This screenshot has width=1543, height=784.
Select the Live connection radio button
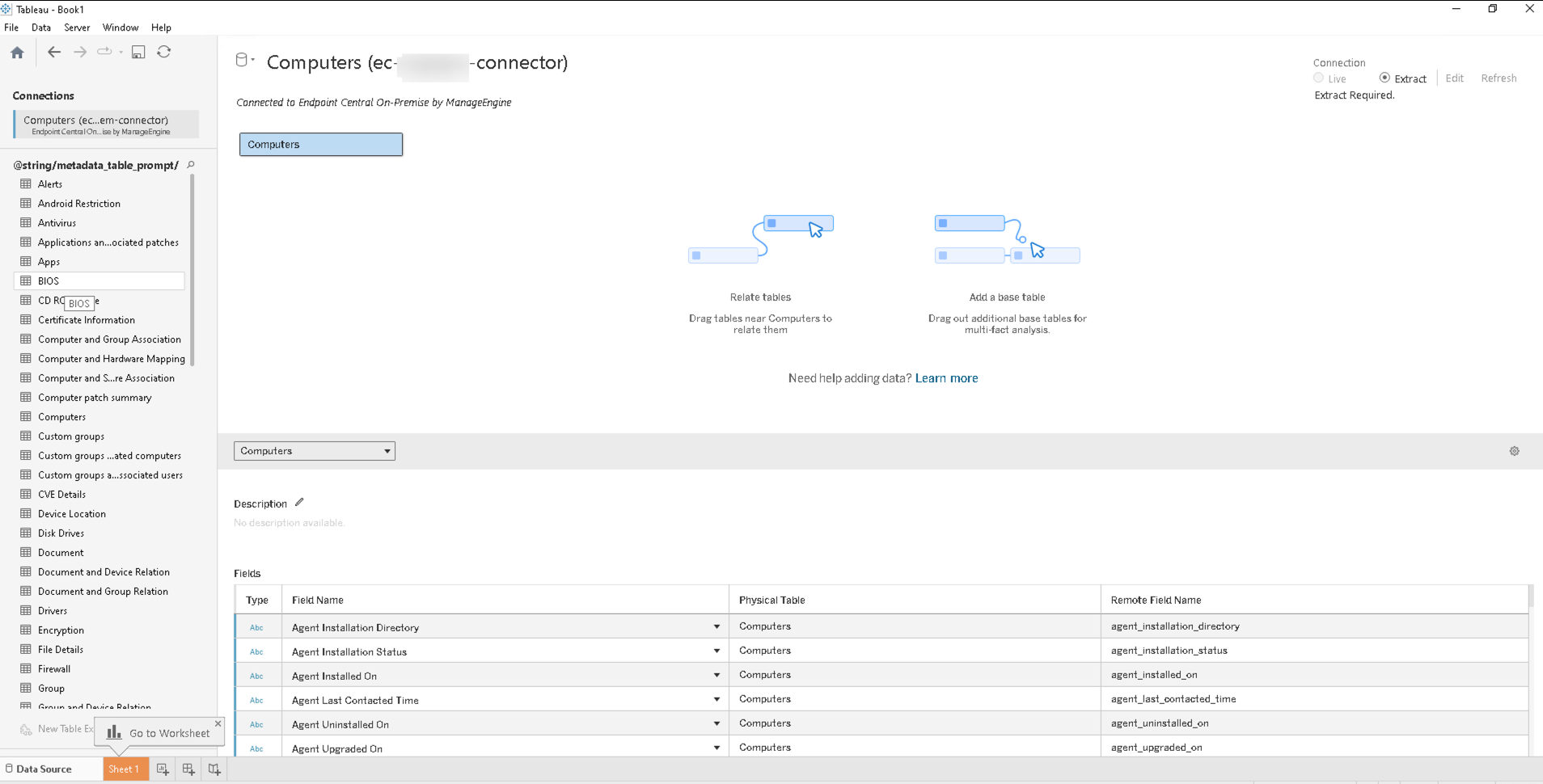pyautogui.click(x=1318, y=78)
